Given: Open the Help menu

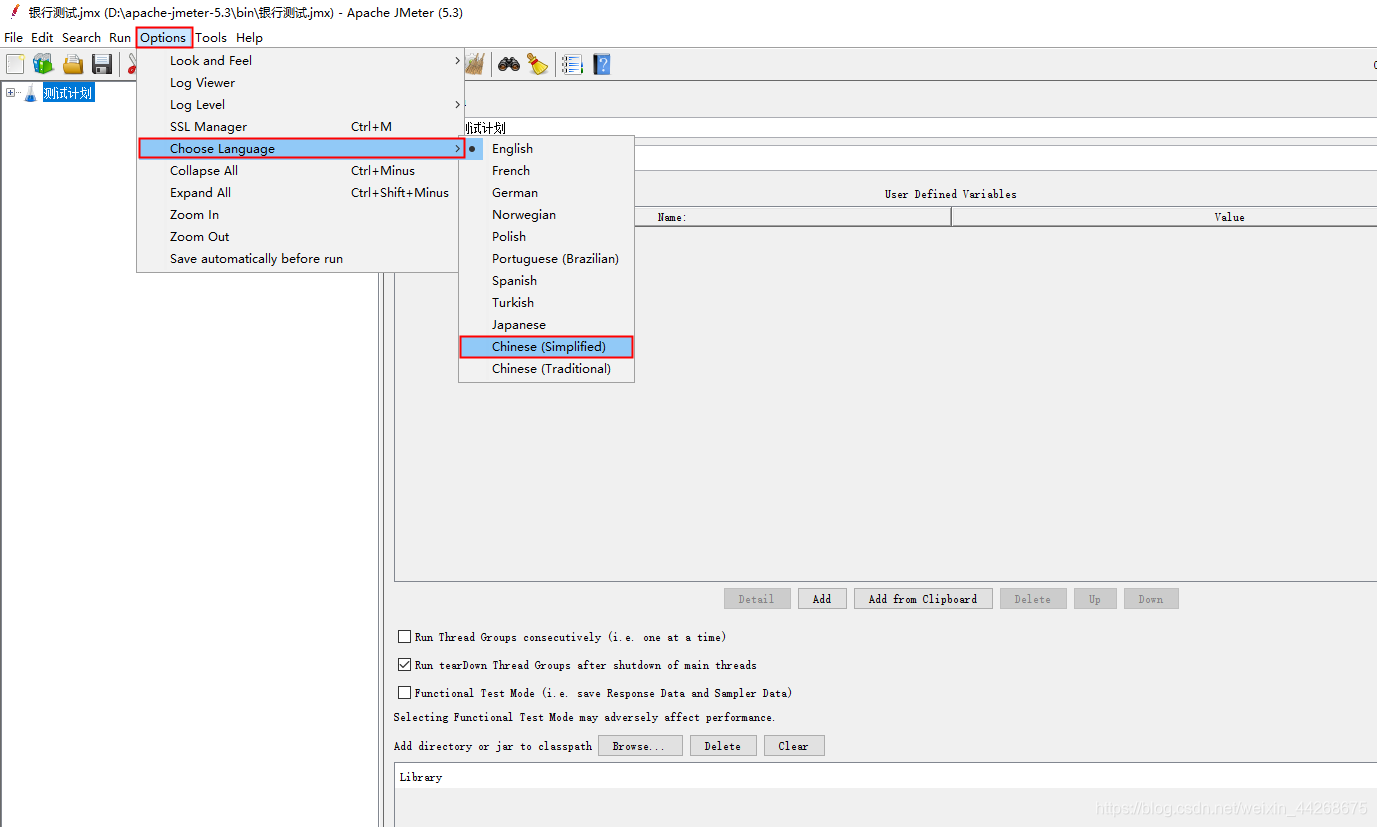Looking at the screenshot, I should 249,38.
